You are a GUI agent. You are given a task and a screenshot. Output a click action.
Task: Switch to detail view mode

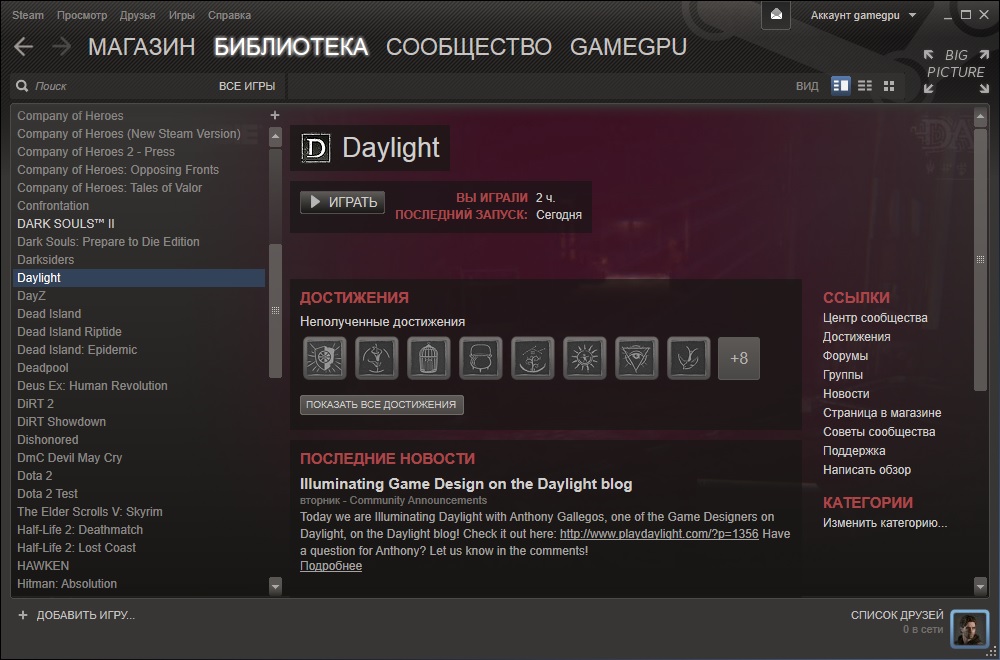coord(841,85)
